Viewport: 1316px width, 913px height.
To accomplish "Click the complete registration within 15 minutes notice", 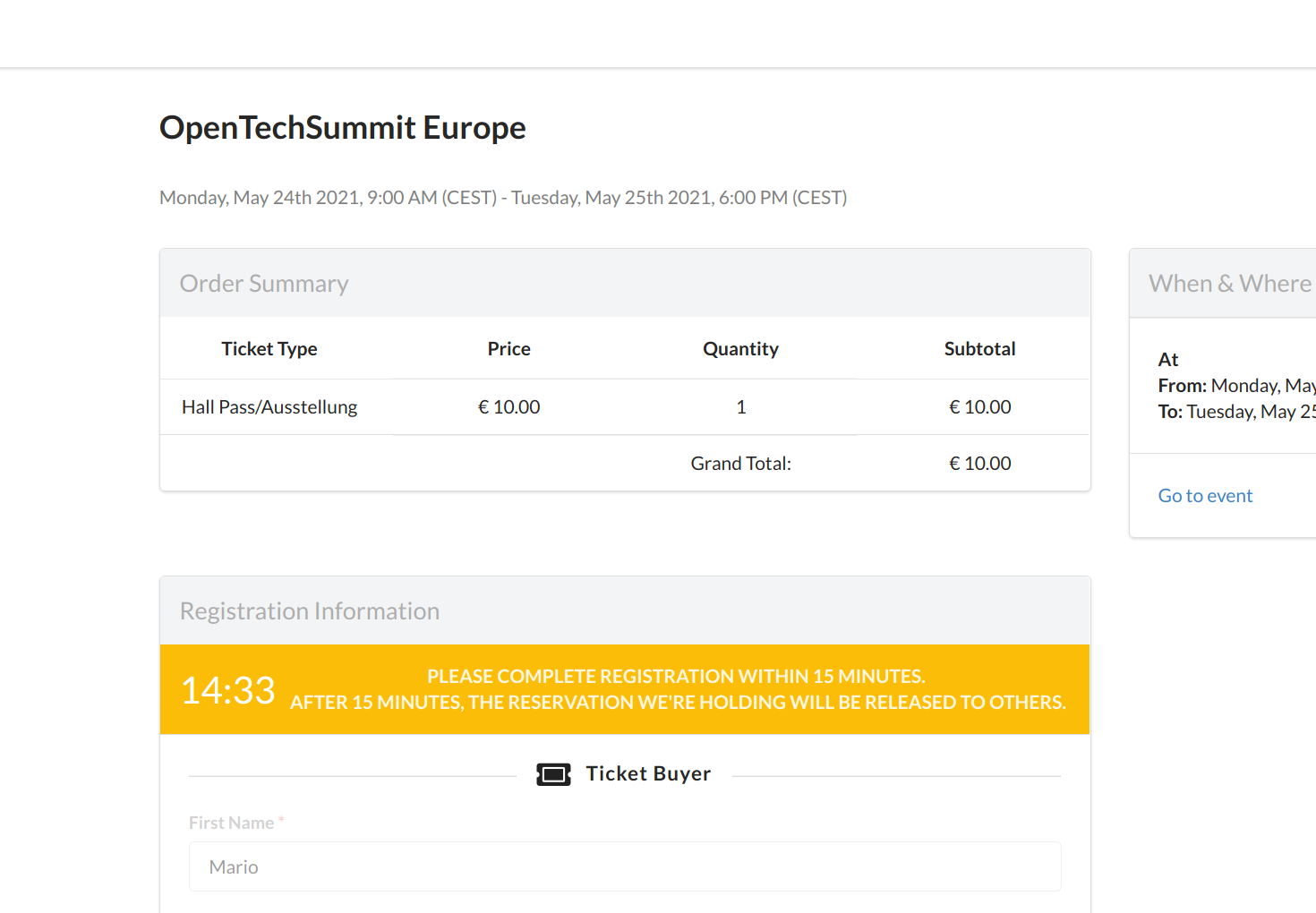I will pos(676,677).
